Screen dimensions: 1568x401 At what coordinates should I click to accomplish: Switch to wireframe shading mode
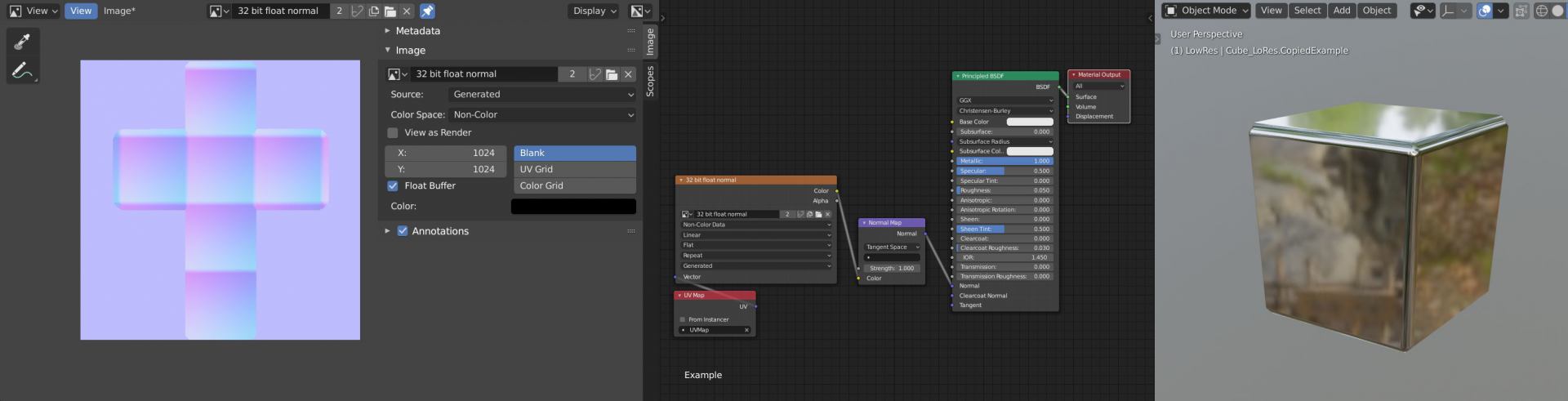[x=1542, y=11]
